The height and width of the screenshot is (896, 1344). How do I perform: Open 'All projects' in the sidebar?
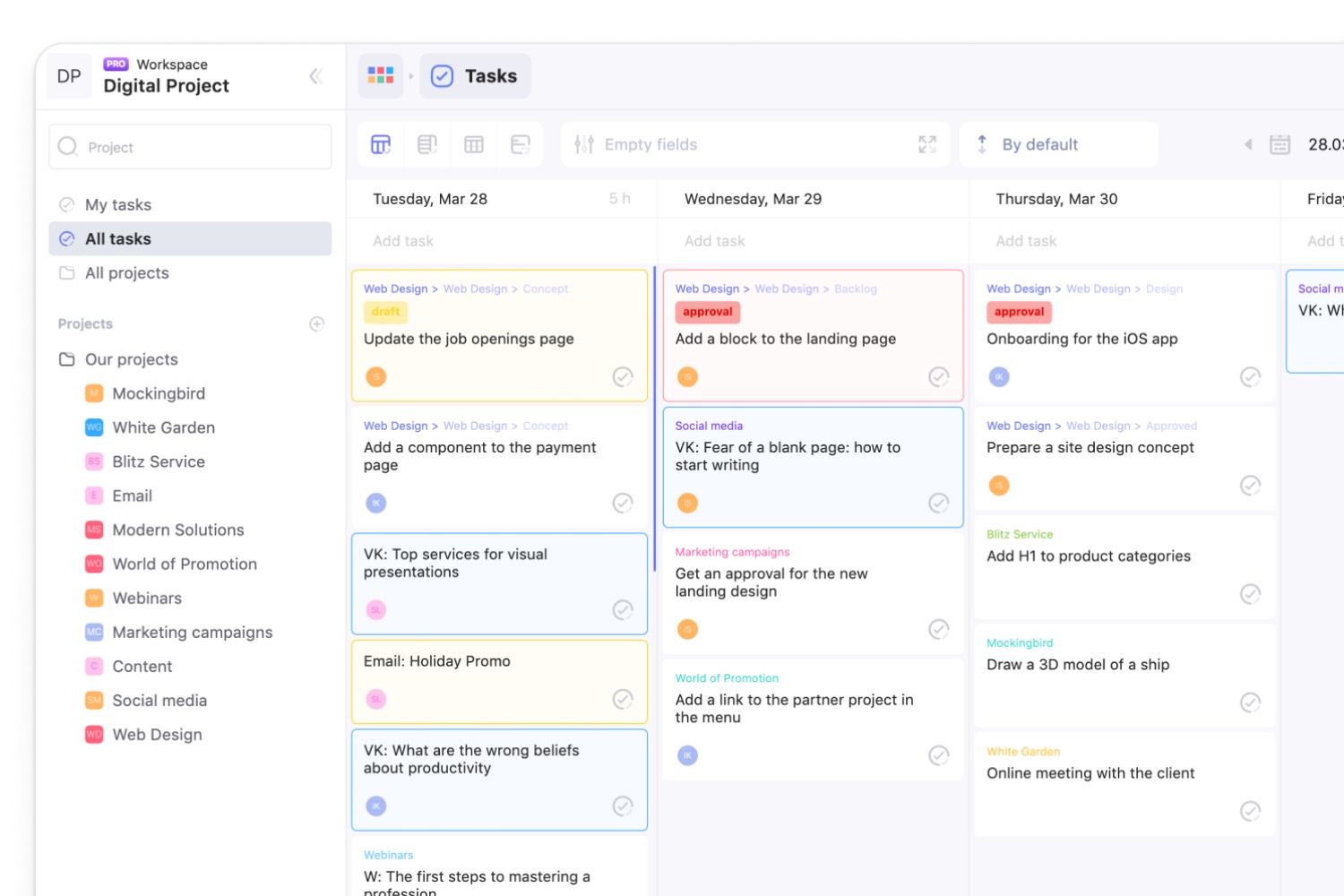click(x=126, y=273)
